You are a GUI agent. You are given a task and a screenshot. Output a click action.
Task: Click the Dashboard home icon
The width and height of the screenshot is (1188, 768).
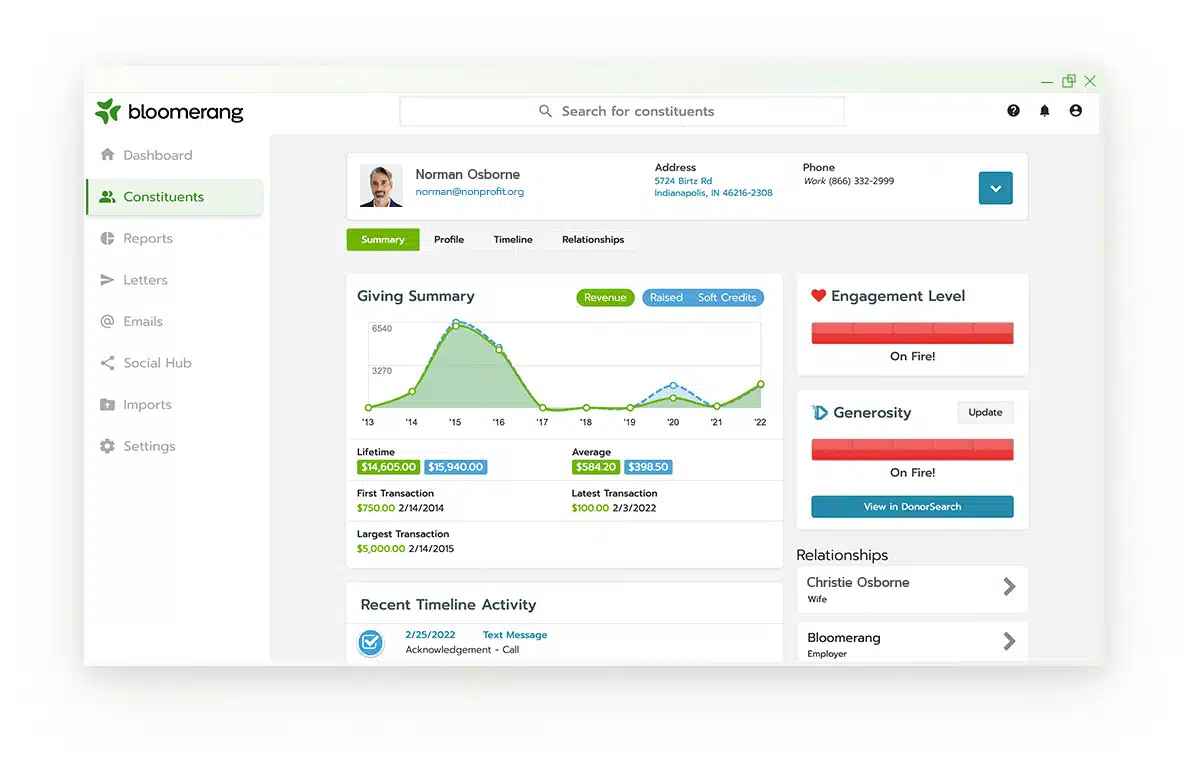click(x=108, y=155)
